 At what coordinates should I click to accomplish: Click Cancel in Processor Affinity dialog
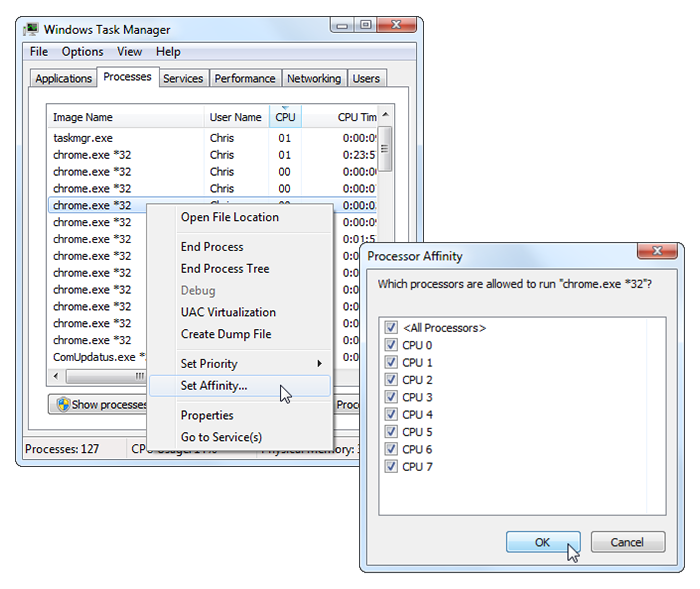tap(628, 542)
